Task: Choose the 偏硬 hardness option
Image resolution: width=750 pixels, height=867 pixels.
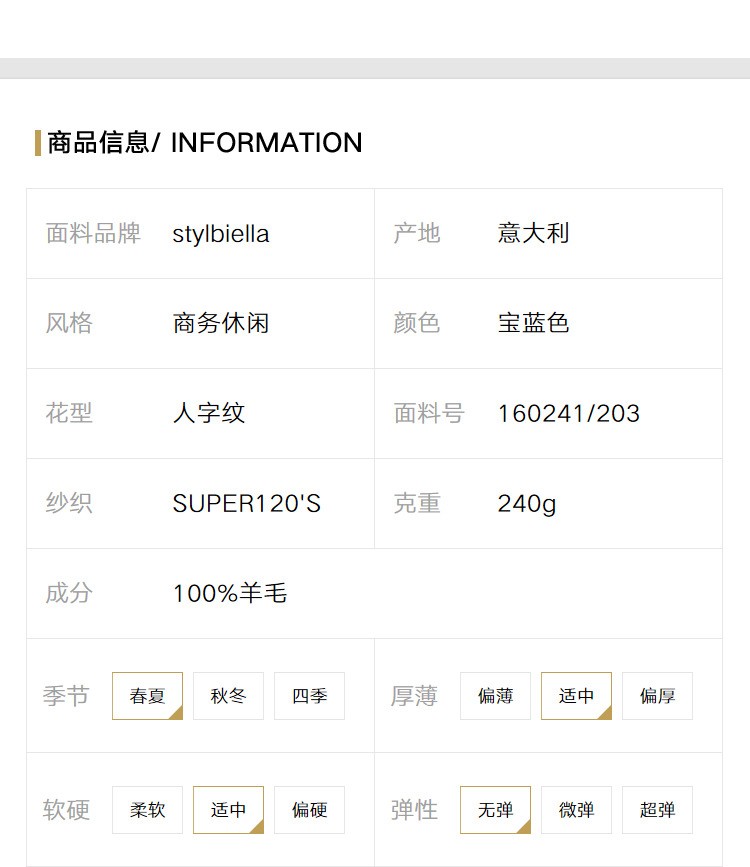Action: click(309, 809)
